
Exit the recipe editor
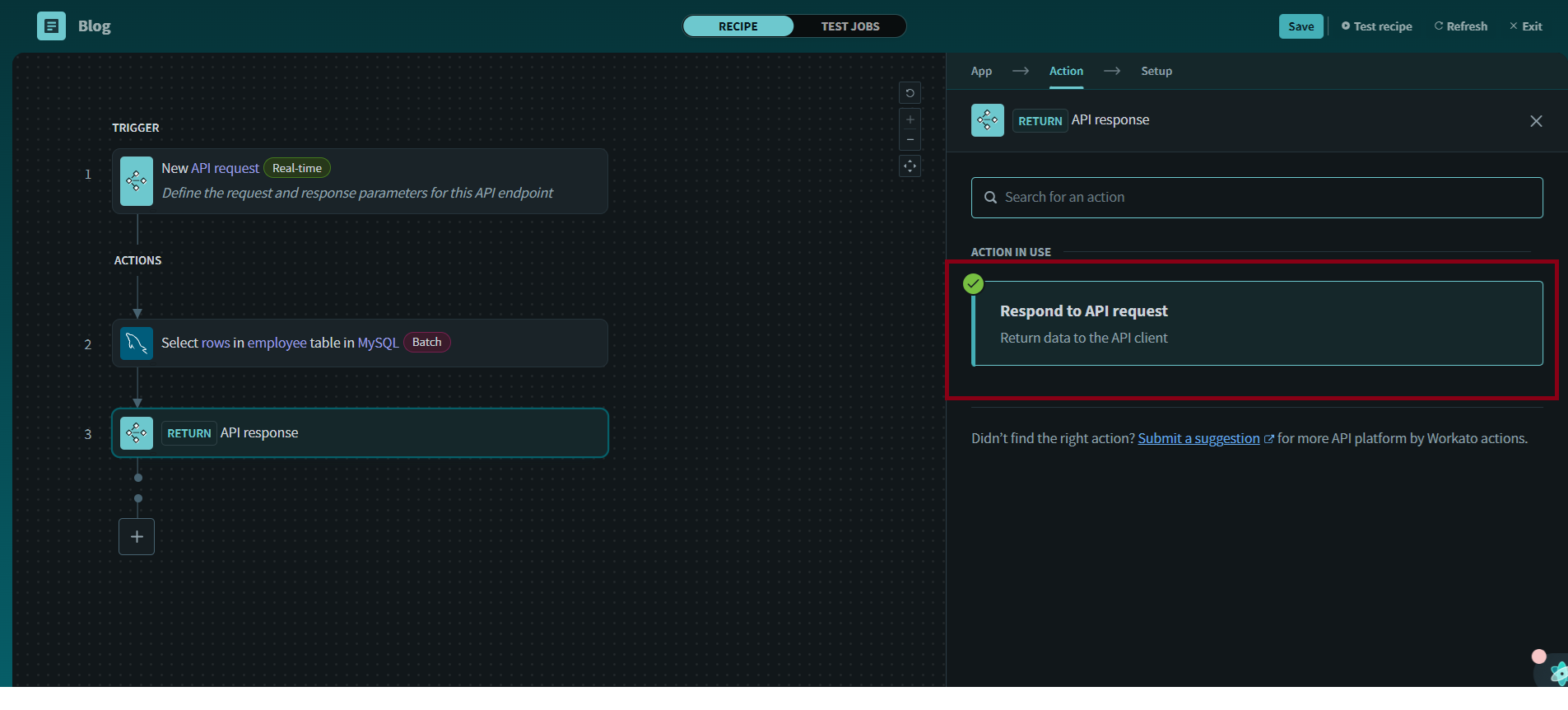[1526, 26]
